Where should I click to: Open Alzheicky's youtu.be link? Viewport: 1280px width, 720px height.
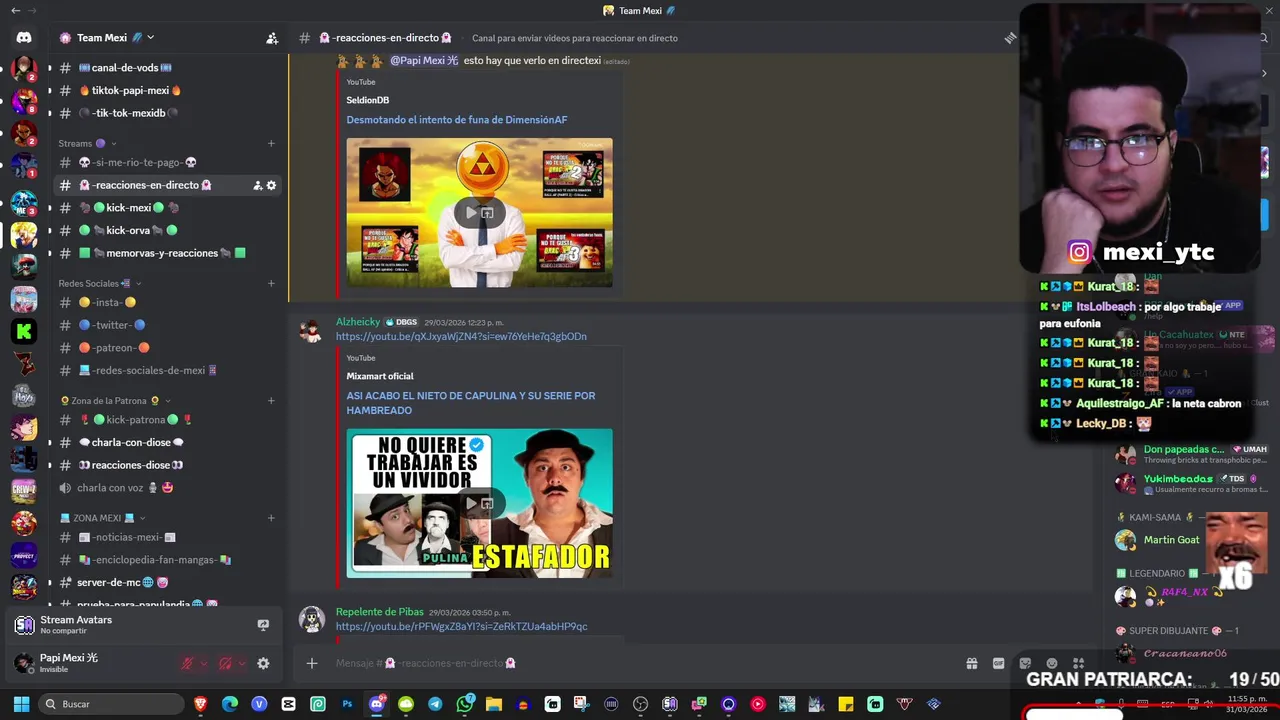coord(461,337)
